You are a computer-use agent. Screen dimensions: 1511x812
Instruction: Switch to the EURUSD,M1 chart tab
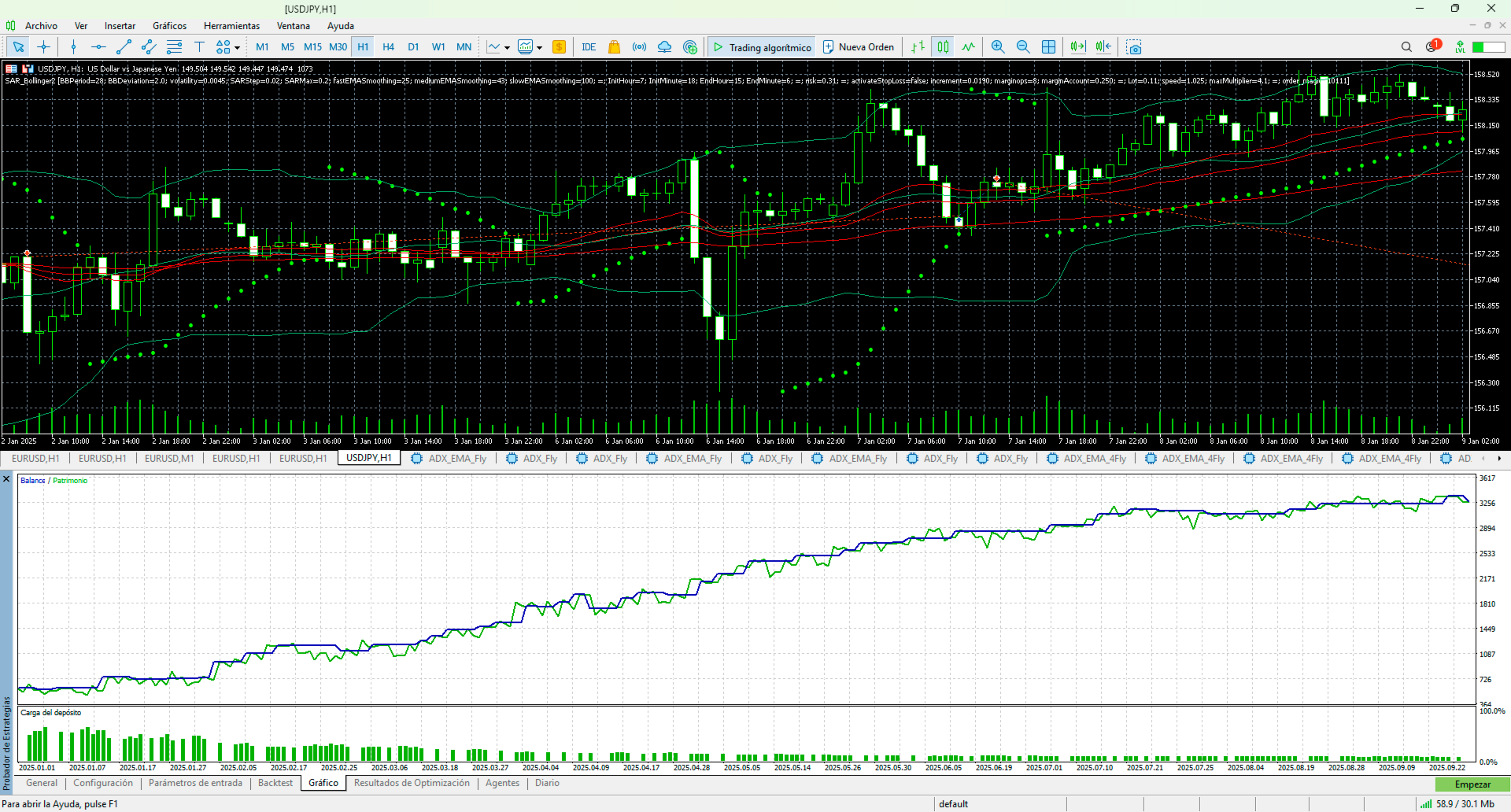(169, 458)
